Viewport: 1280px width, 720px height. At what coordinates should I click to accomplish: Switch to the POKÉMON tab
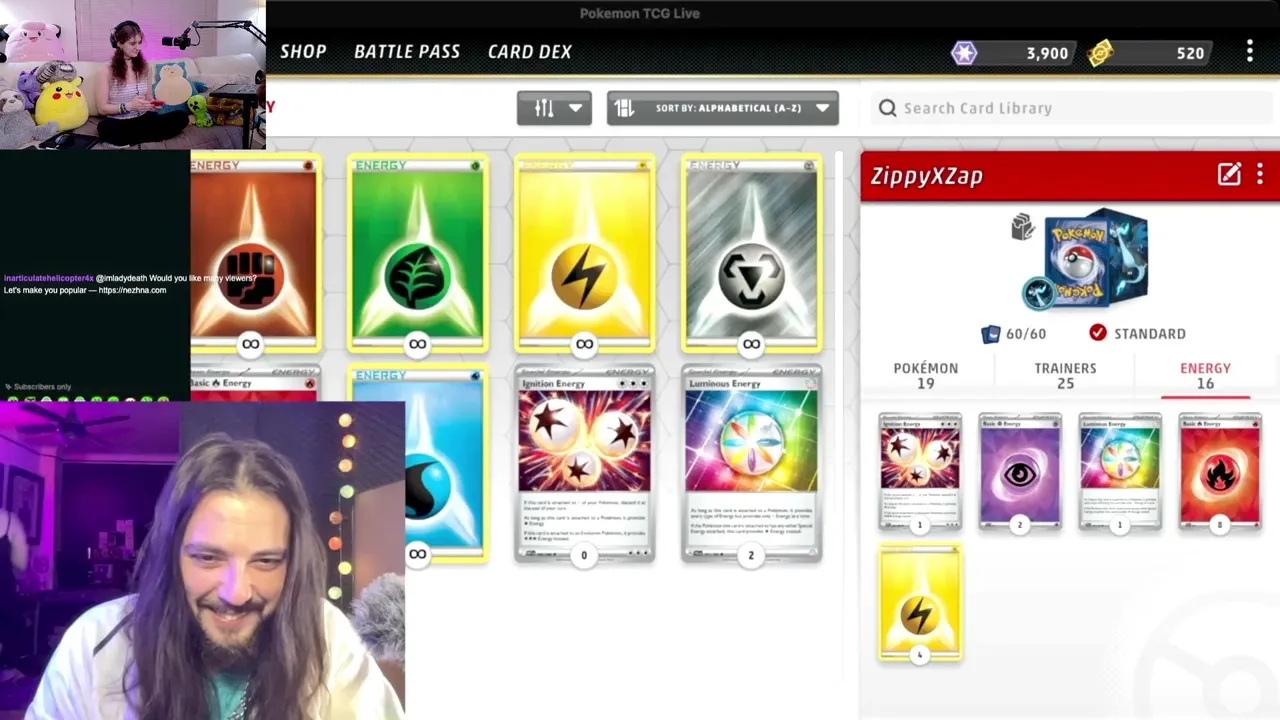[x=926, y=375]
